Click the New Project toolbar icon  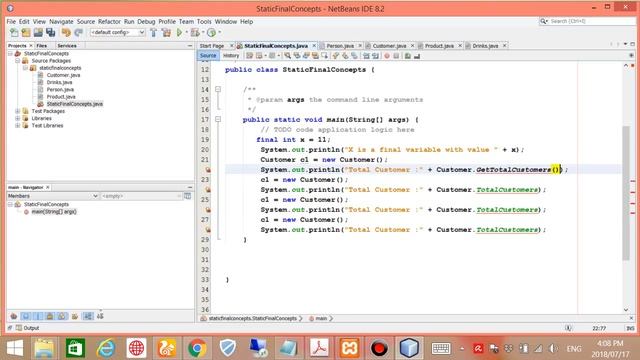[26, 32]
